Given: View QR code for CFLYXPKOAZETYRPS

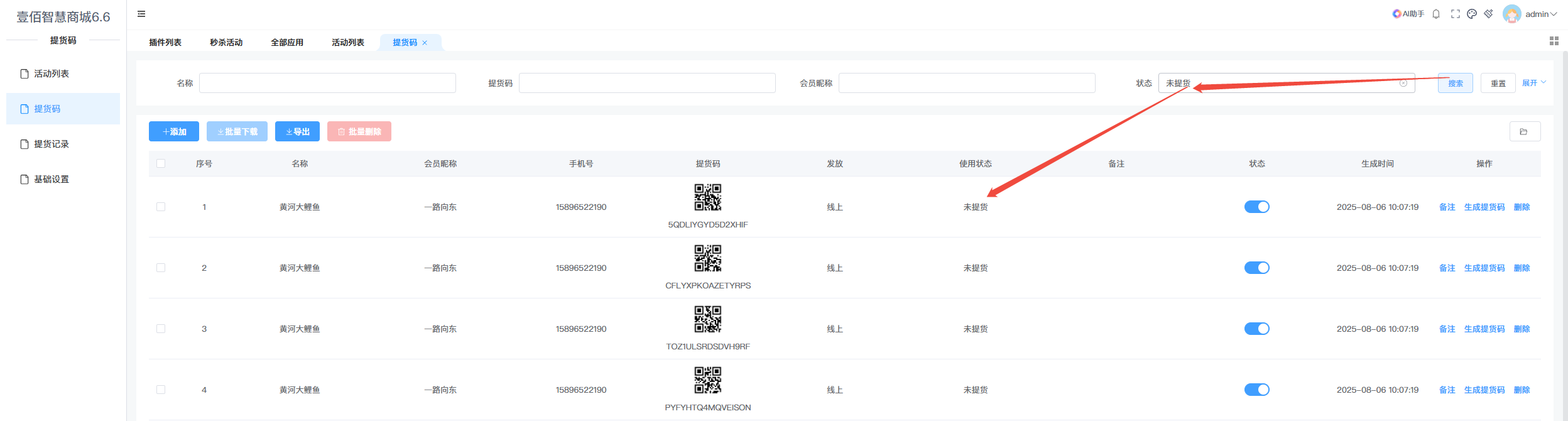Looking at the screenshot, I should (x=707, y=258).
